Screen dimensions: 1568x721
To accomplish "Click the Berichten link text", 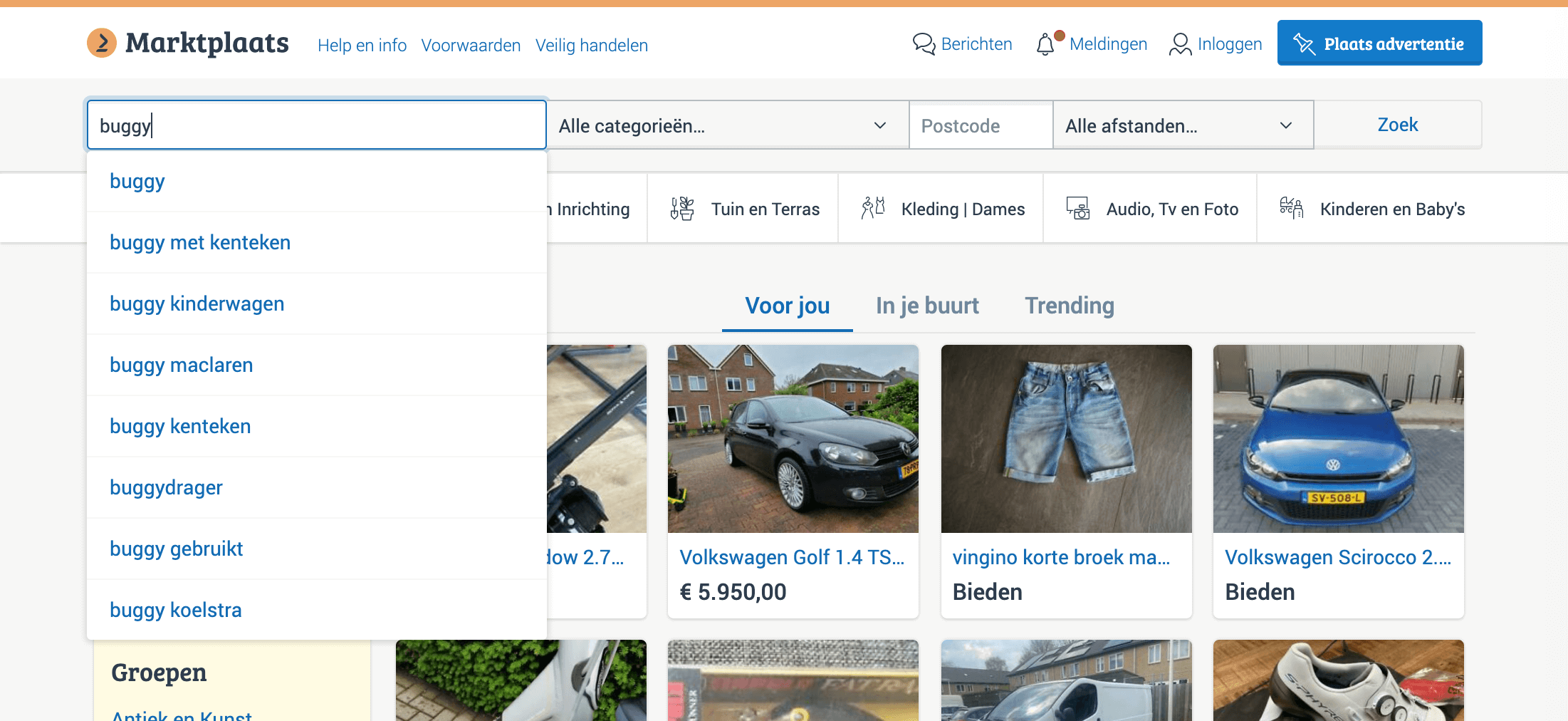I will coord(976,44).
